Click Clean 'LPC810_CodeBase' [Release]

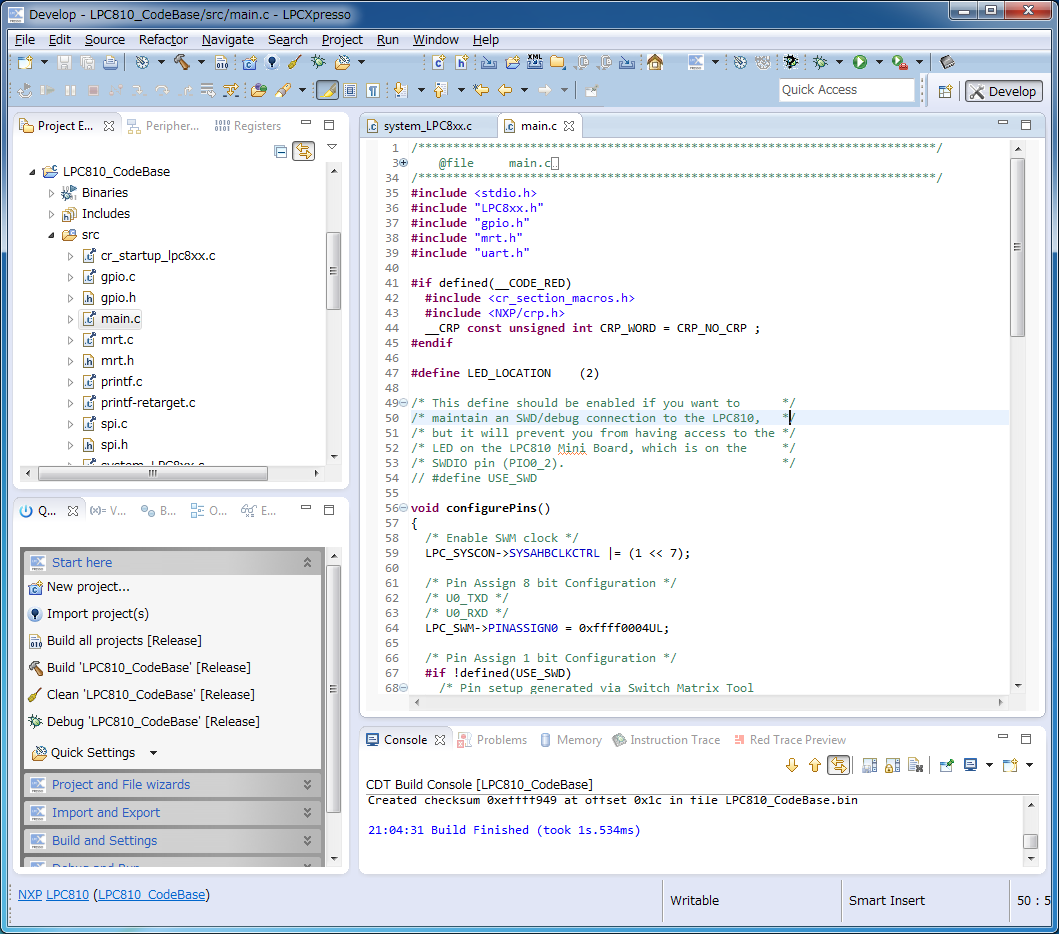pos(151,695)
